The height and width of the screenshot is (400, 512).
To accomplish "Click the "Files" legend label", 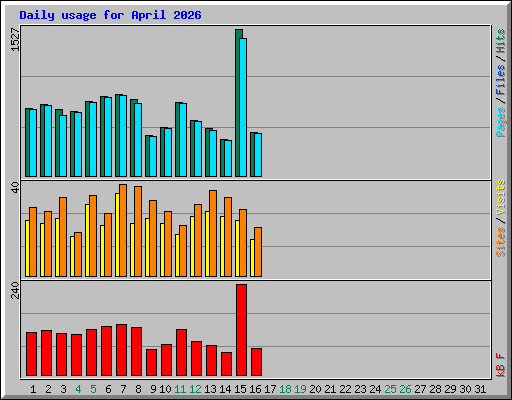I will tap(500, 80).
